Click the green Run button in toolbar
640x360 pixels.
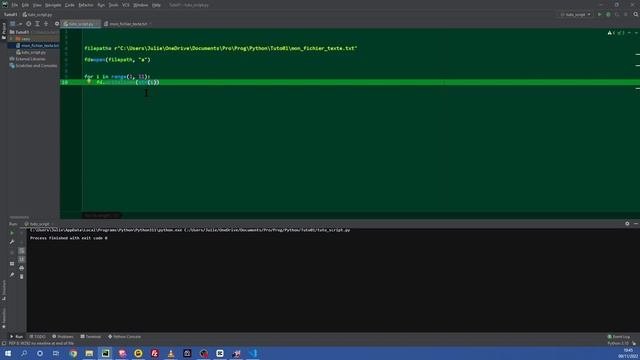point(600,14)
